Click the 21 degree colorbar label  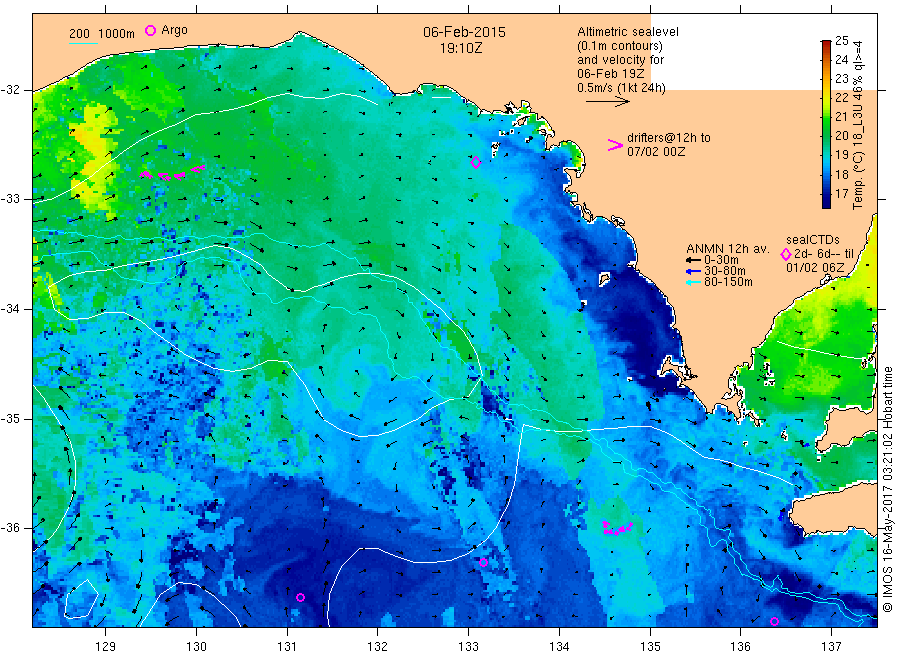(x=841, y=117)
